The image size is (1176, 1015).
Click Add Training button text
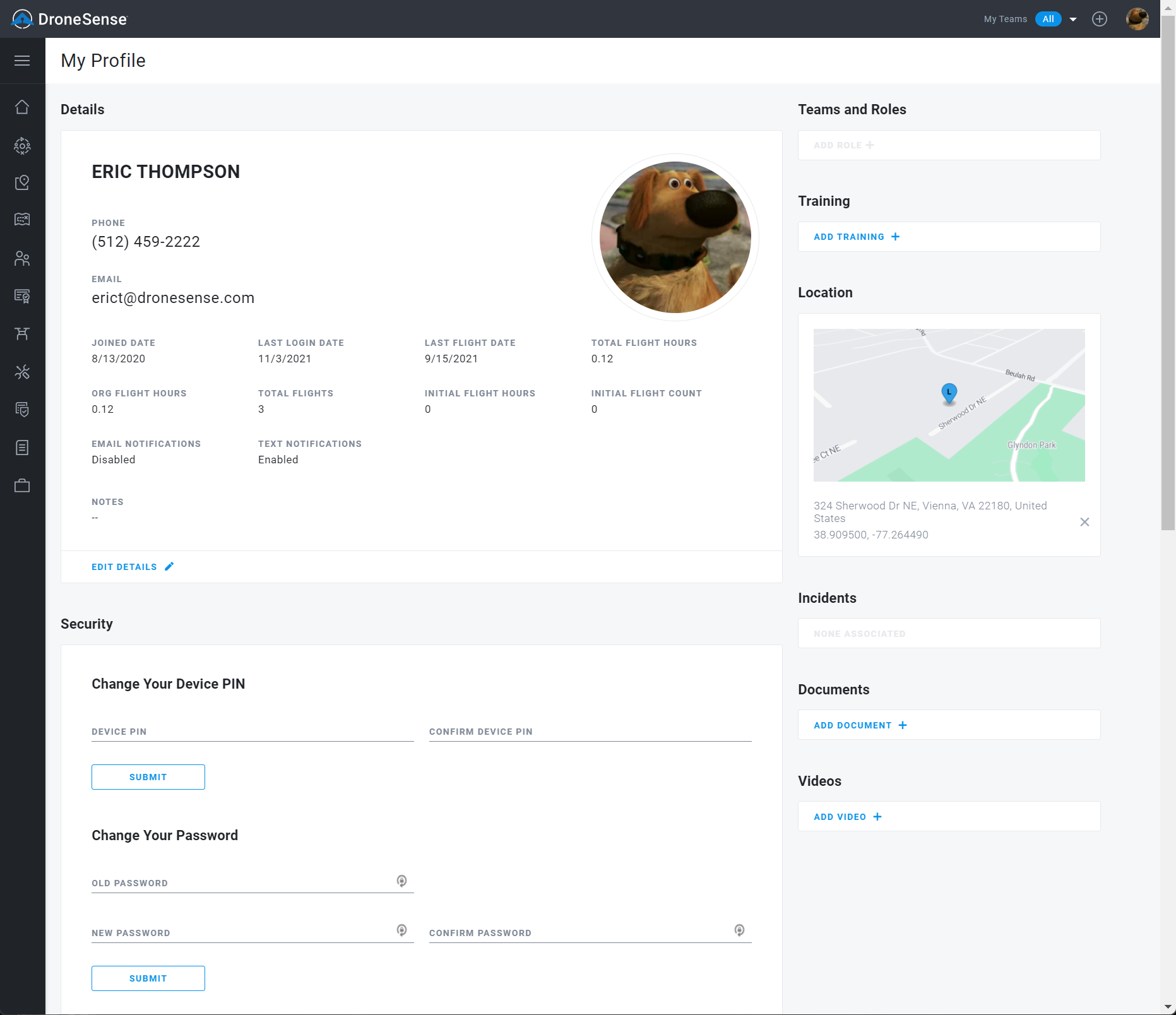[x=849, y=237]
